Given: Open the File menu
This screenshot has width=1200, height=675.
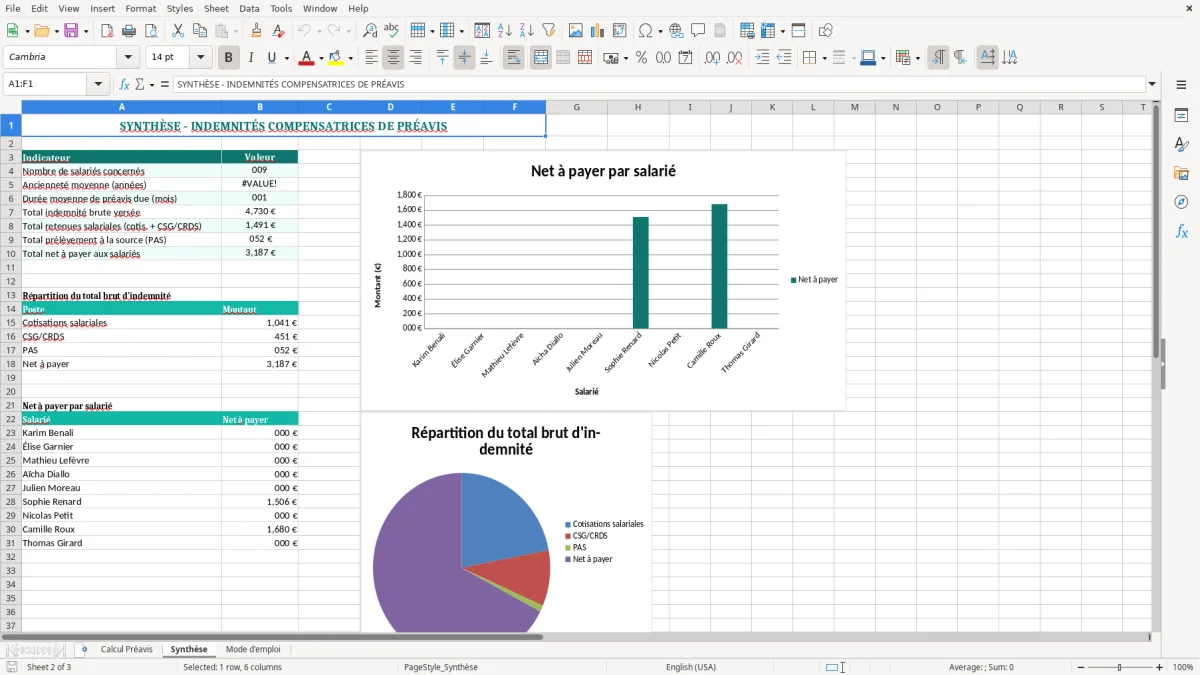Looking at the screenshot, I should [x=13, y=8].
